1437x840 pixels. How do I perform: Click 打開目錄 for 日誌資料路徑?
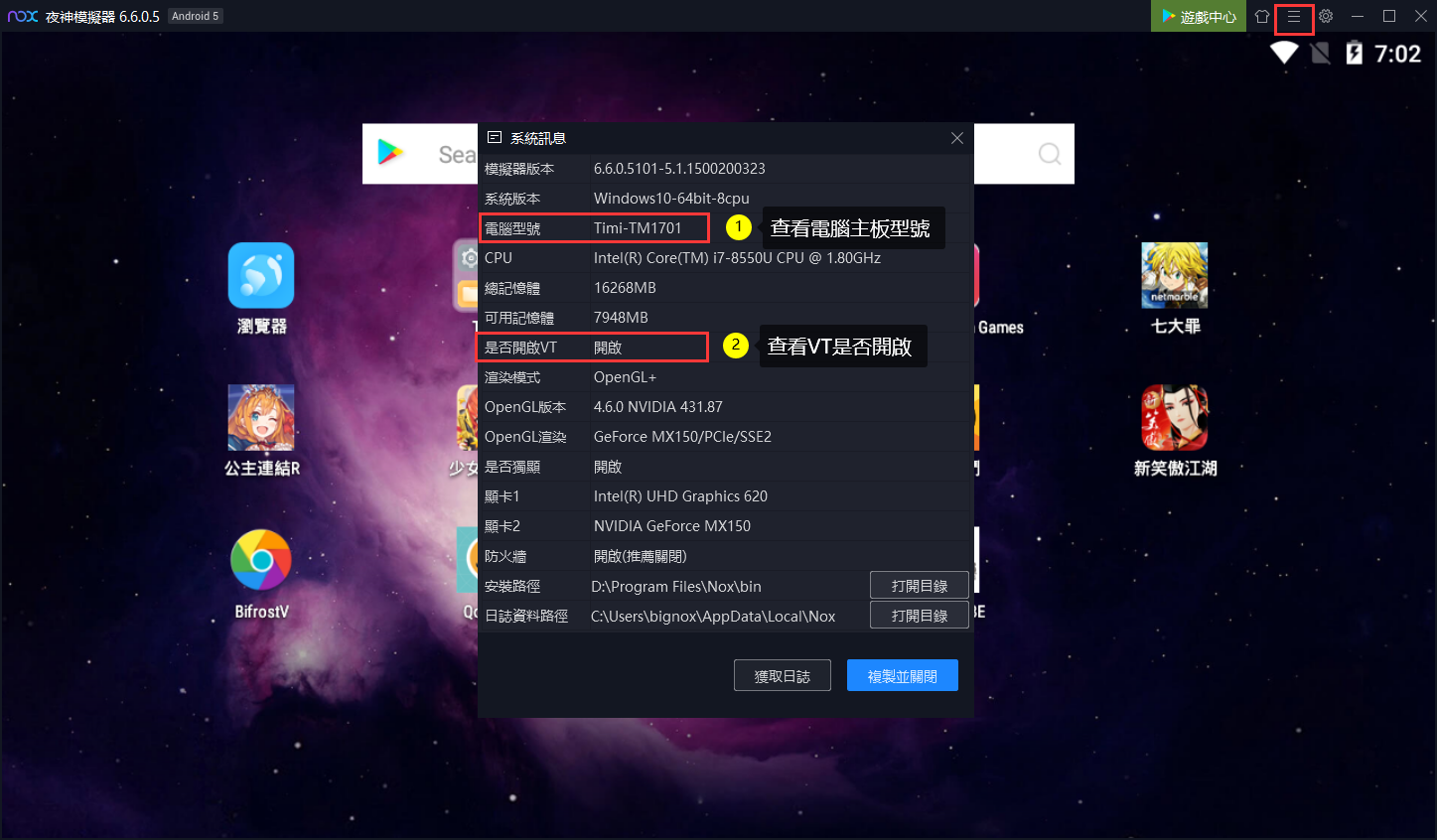point(920,616)
